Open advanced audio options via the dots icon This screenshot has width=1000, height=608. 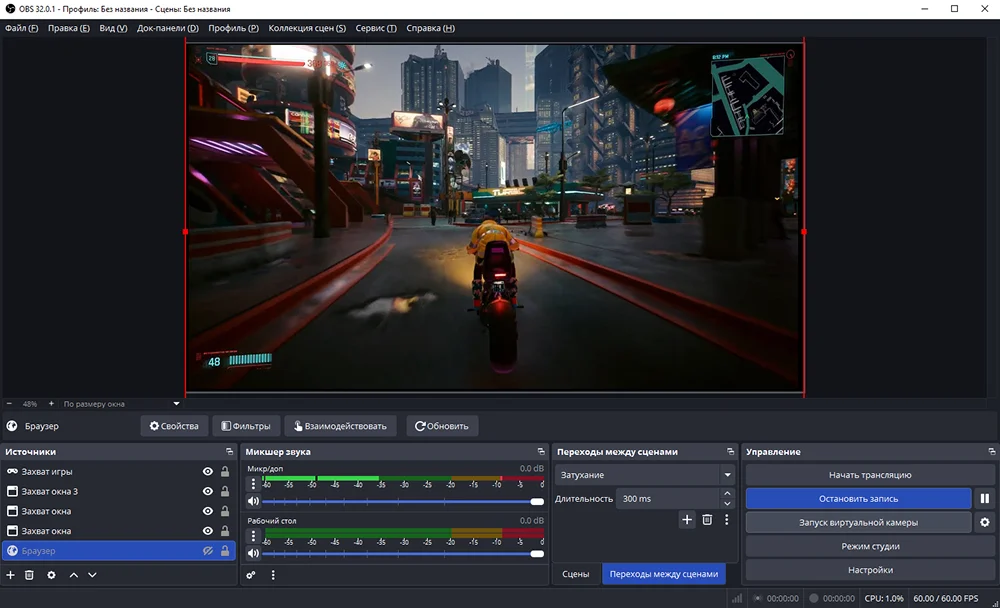click(x=273, y=574)
